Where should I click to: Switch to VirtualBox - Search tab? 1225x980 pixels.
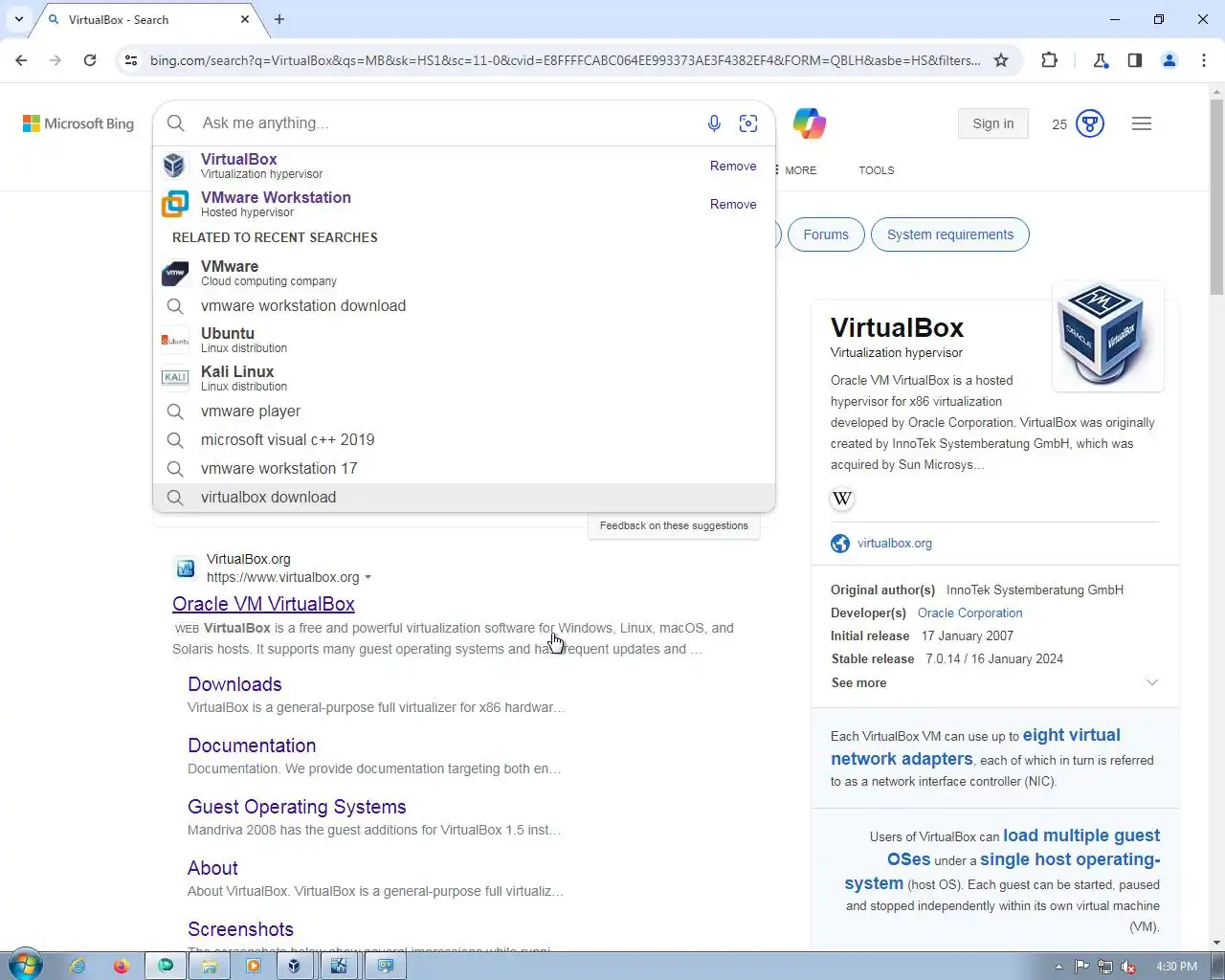[144, 19]
